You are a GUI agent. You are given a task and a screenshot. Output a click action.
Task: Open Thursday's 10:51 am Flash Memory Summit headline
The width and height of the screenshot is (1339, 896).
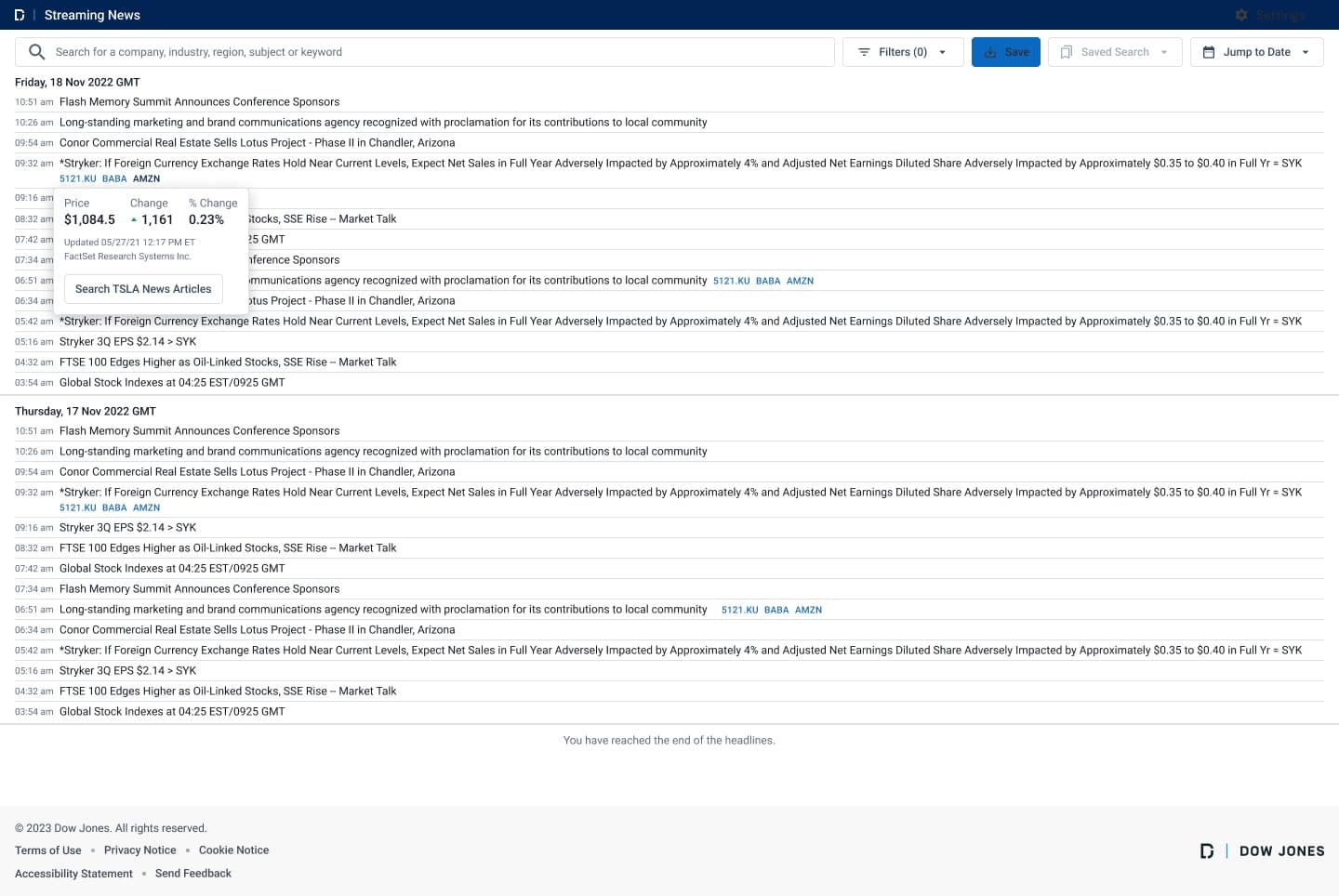click(199, 431)
